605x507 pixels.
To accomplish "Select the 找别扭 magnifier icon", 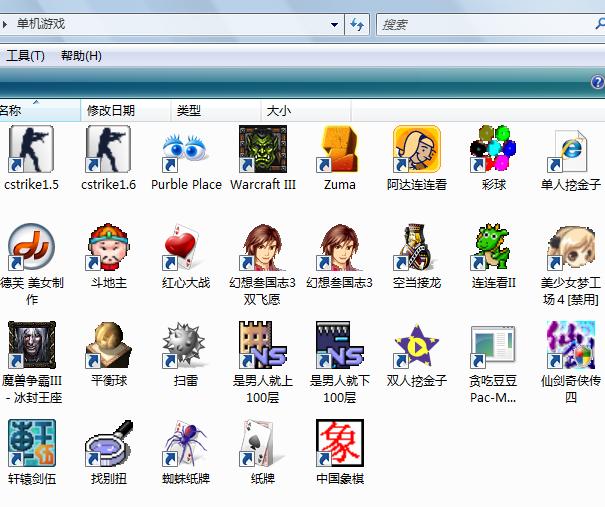I will point(108,443).
